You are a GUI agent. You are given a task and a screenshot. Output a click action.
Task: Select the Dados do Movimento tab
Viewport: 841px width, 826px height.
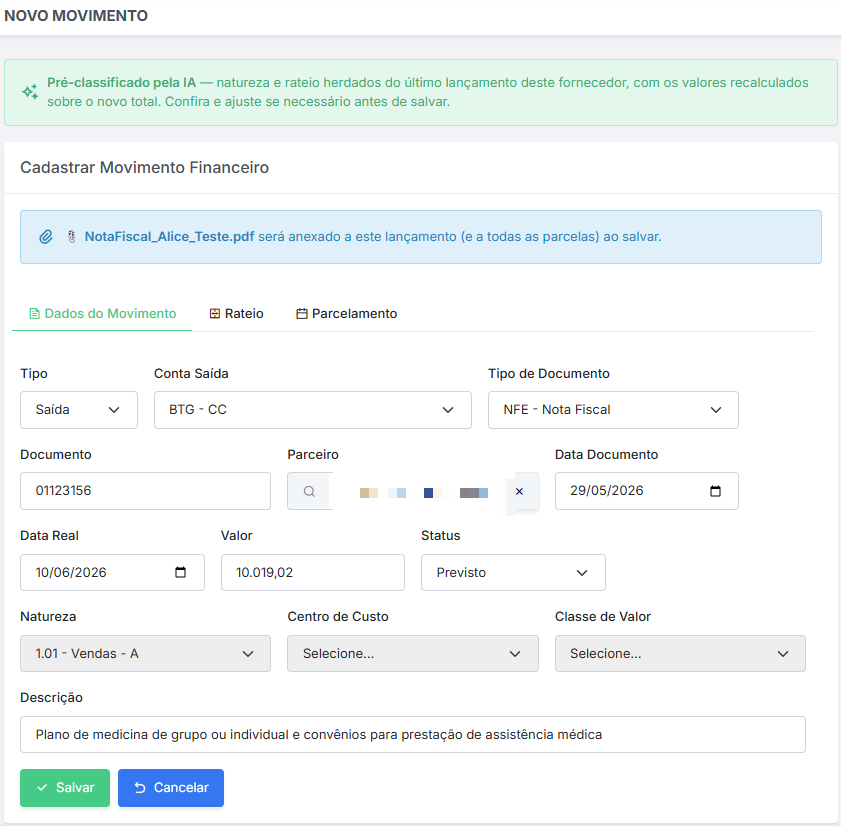(x=102, y=314)
